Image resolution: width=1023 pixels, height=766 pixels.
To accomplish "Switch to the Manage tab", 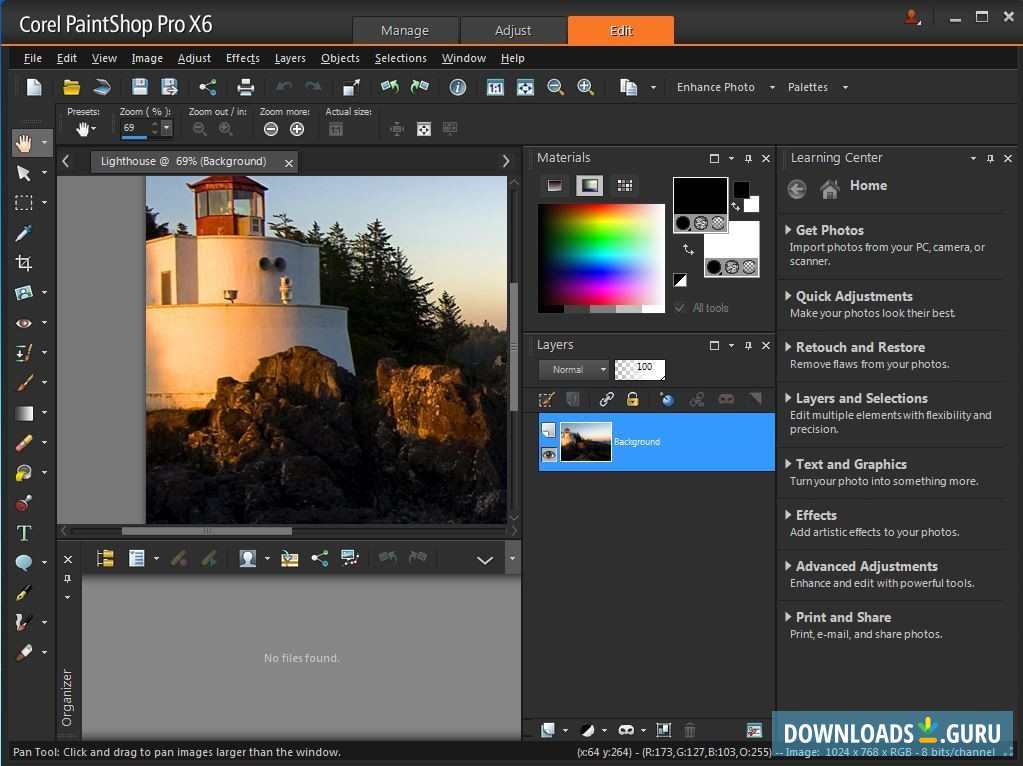I will pyautogui.click(x=405, y=30).
